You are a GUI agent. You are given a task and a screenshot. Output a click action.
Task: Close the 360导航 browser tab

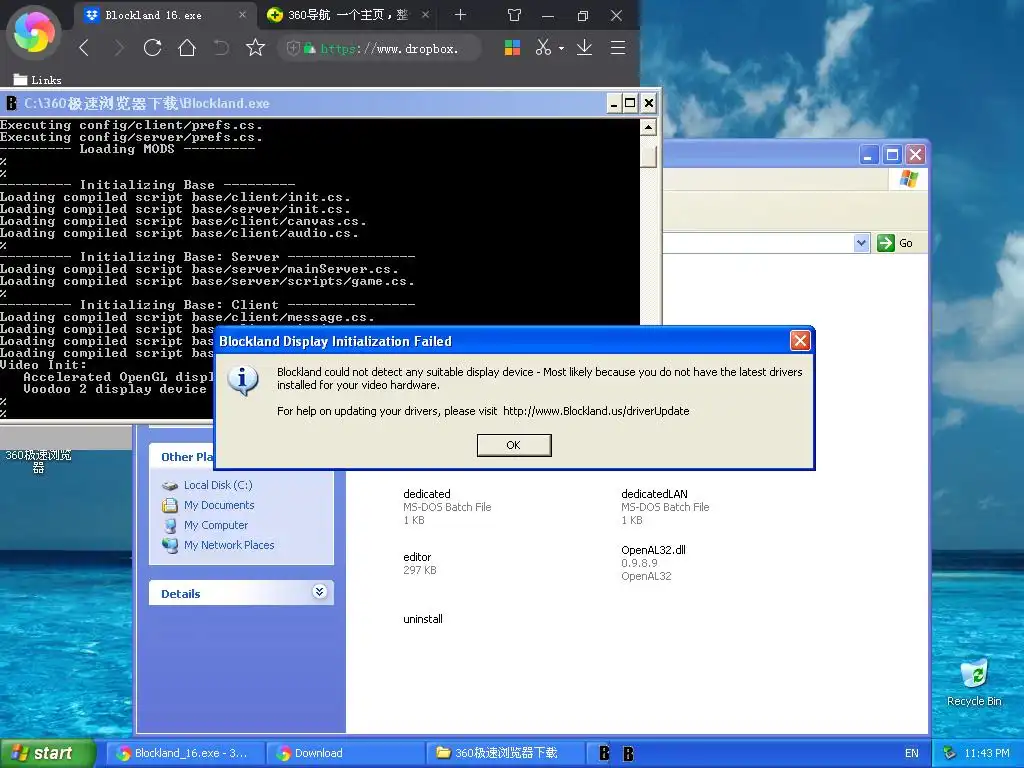(425, 15)
